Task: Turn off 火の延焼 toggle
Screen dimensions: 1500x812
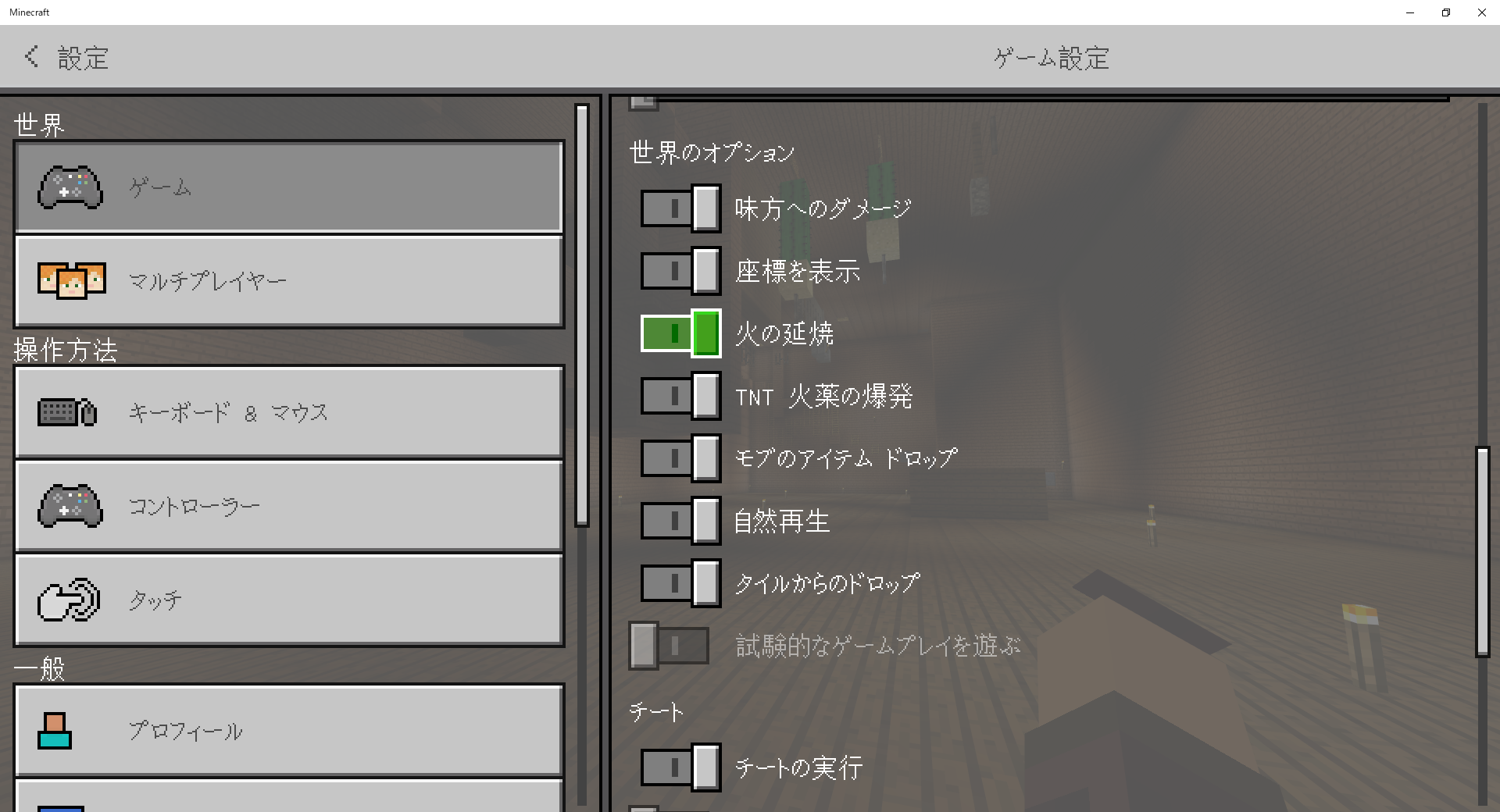Action: pyautogui.click(x=680, y=333)
